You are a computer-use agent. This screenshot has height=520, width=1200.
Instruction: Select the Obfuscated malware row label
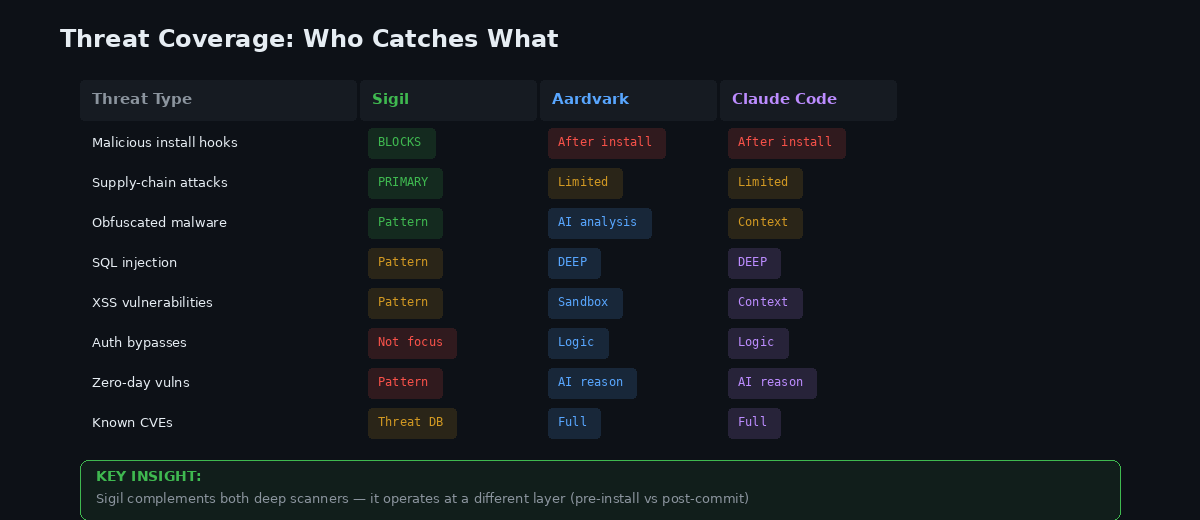159,223
